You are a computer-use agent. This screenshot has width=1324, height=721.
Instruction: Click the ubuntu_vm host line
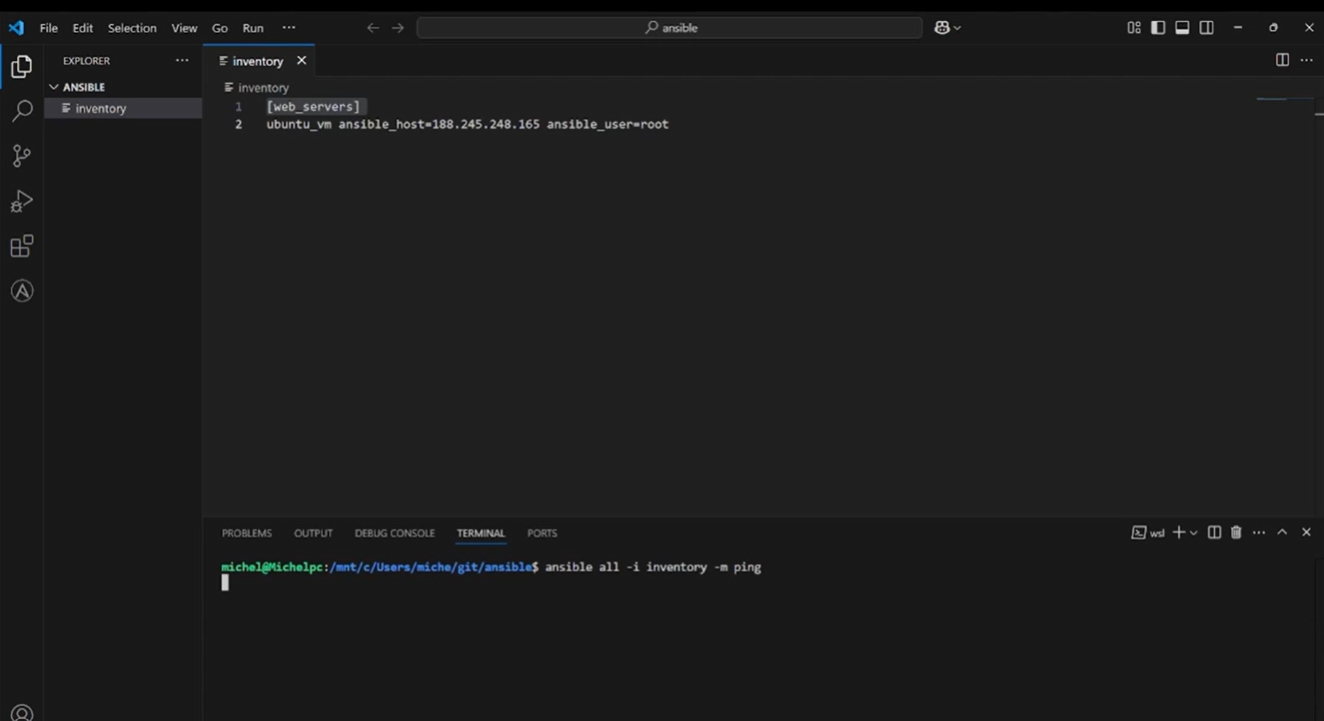467,124
